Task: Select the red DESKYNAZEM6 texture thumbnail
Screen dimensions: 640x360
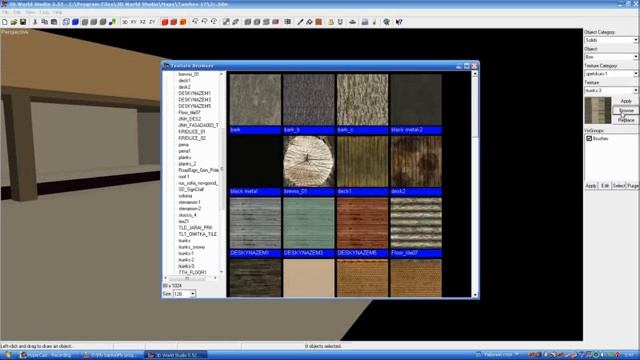Action: (362, 223)
